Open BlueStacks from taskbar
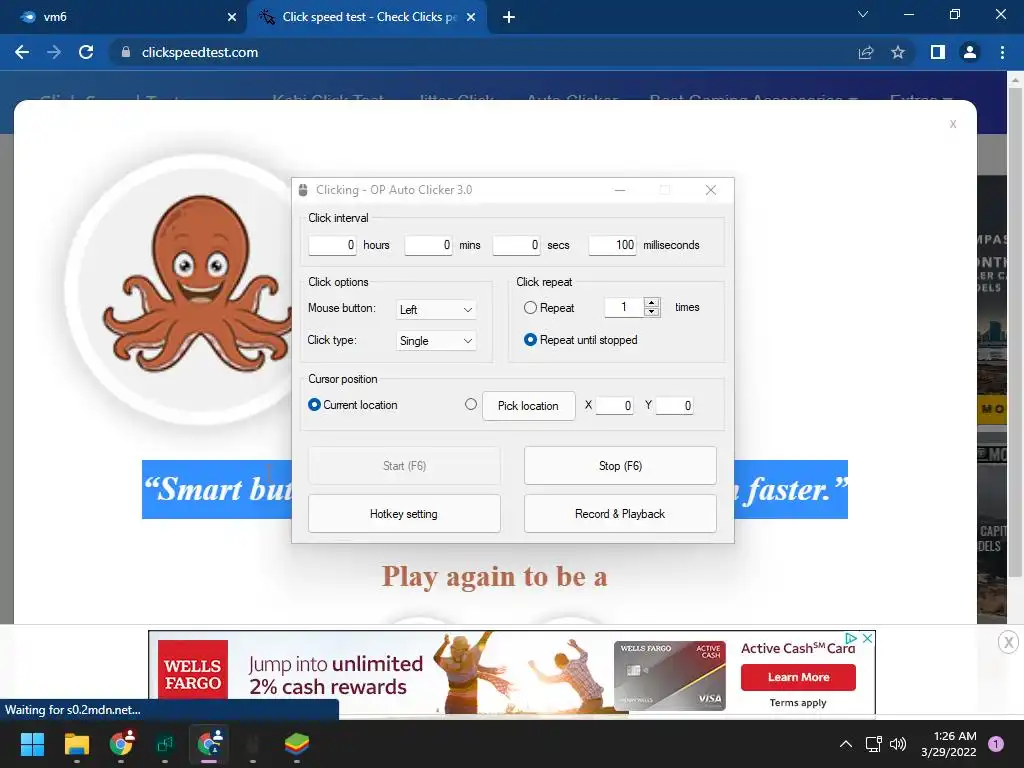1024x768 pixels. click(296, 744)
